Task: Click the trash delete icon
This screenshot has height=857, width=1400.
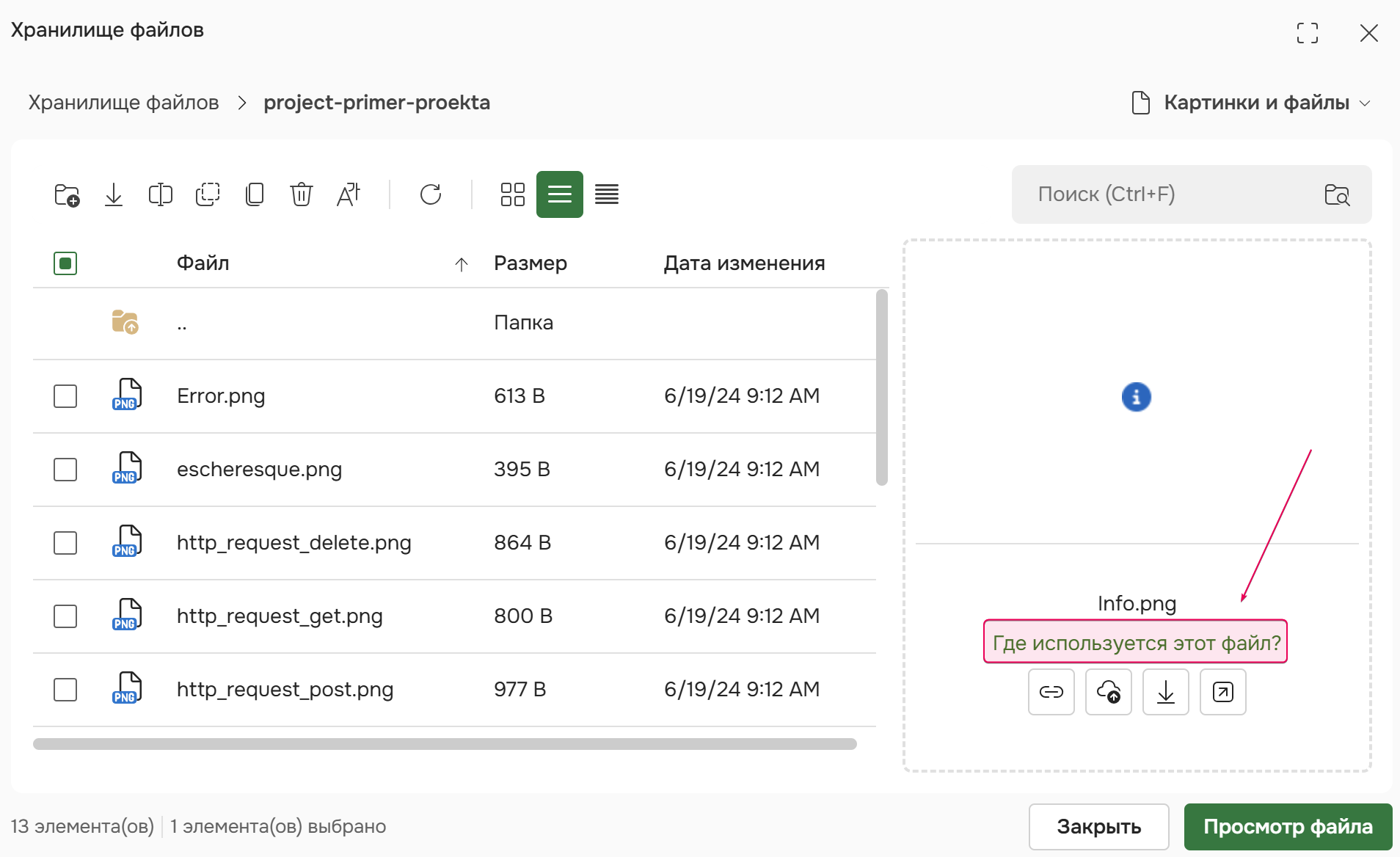Action: (x=302, y=194)
